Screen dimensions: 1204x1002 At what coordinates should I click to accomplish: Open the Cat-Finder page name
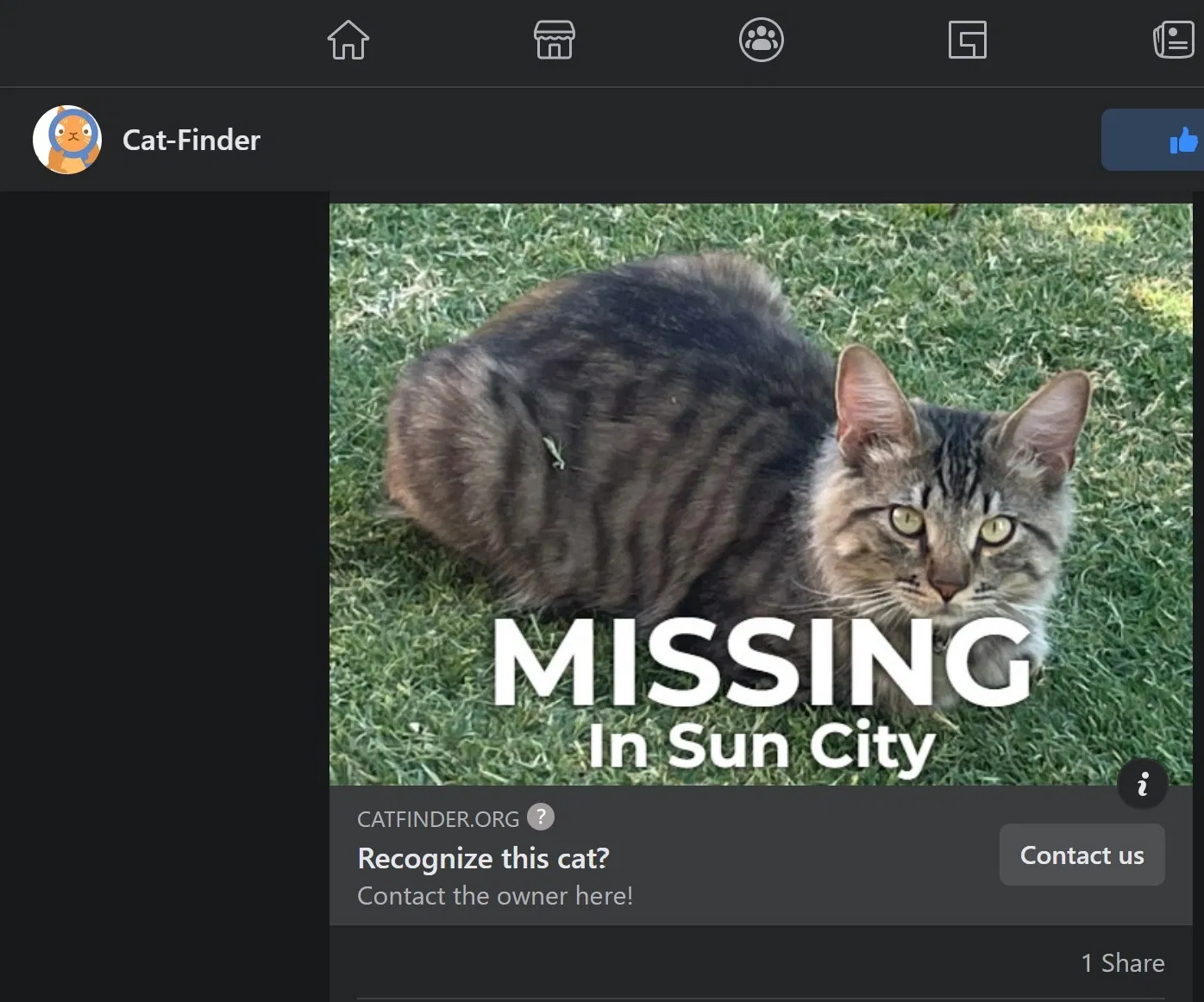coord(191,140)
